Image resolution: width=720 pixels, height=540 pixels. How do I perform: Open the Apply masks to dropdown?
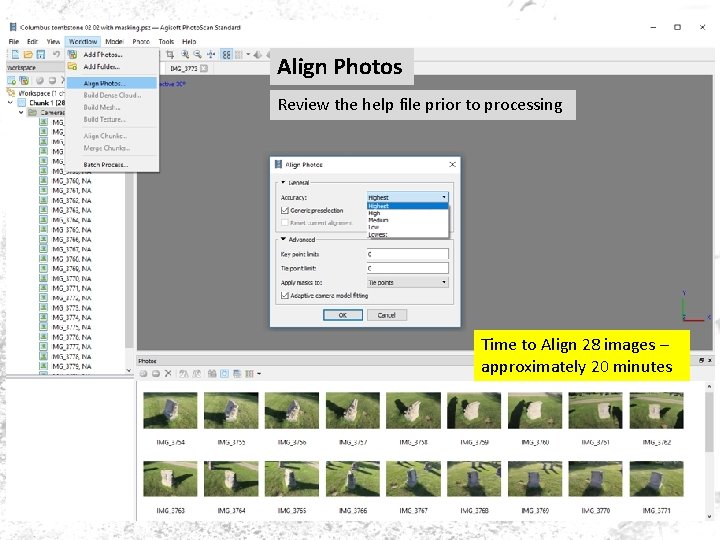407,282
